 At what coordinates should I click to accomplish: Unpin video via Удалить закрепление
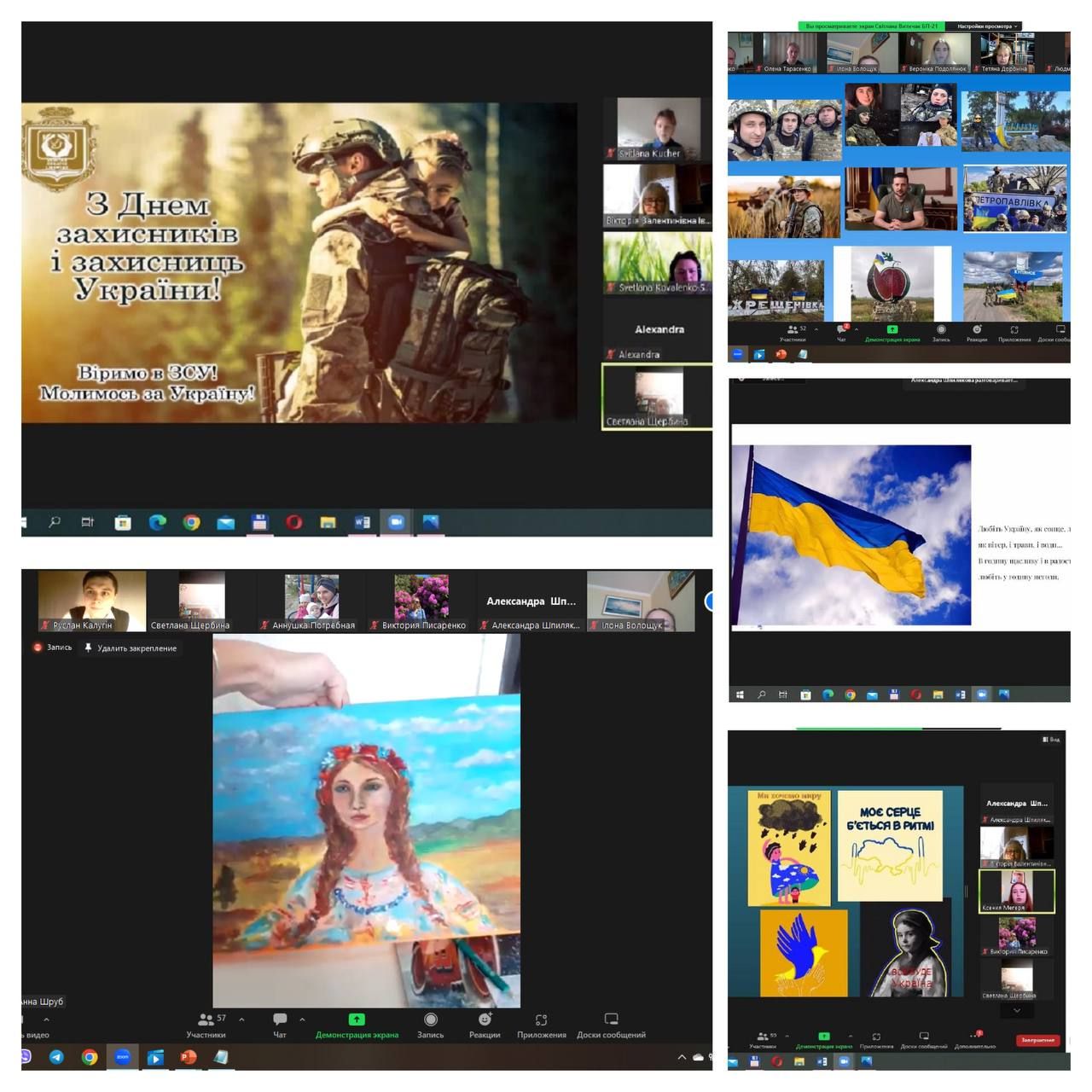131,648
